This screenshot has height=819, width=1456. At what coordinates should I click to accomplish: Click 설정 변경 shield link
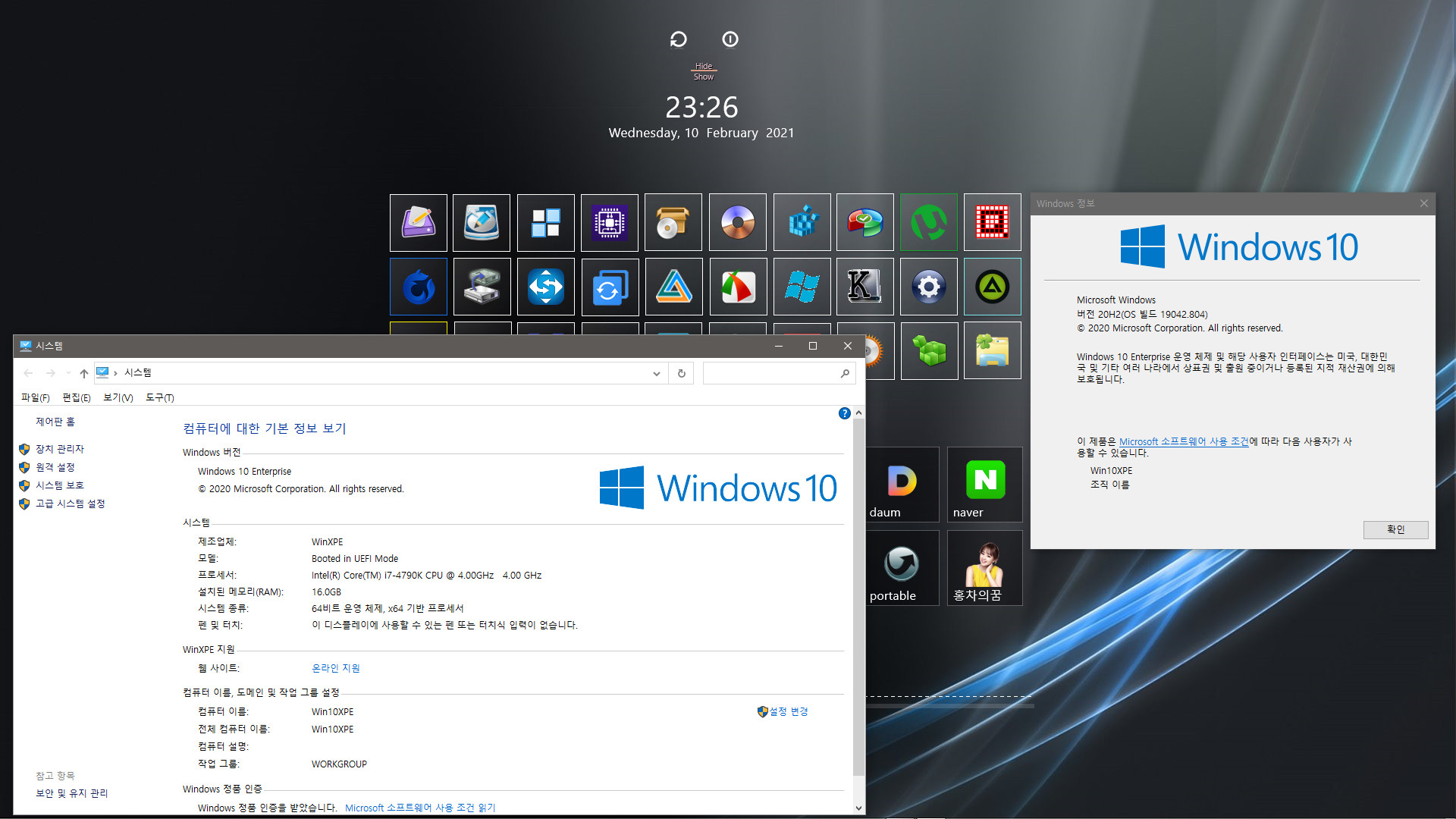tap(783, 711)
